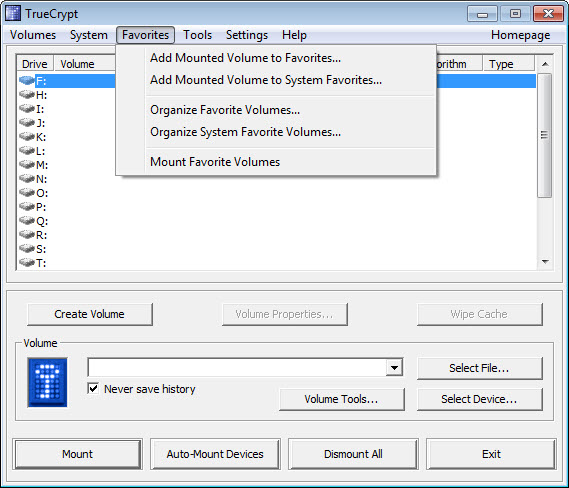Screen dimensions: 569x488
Task: Select the "Q:" drive letter text
Action: (42, 221)
